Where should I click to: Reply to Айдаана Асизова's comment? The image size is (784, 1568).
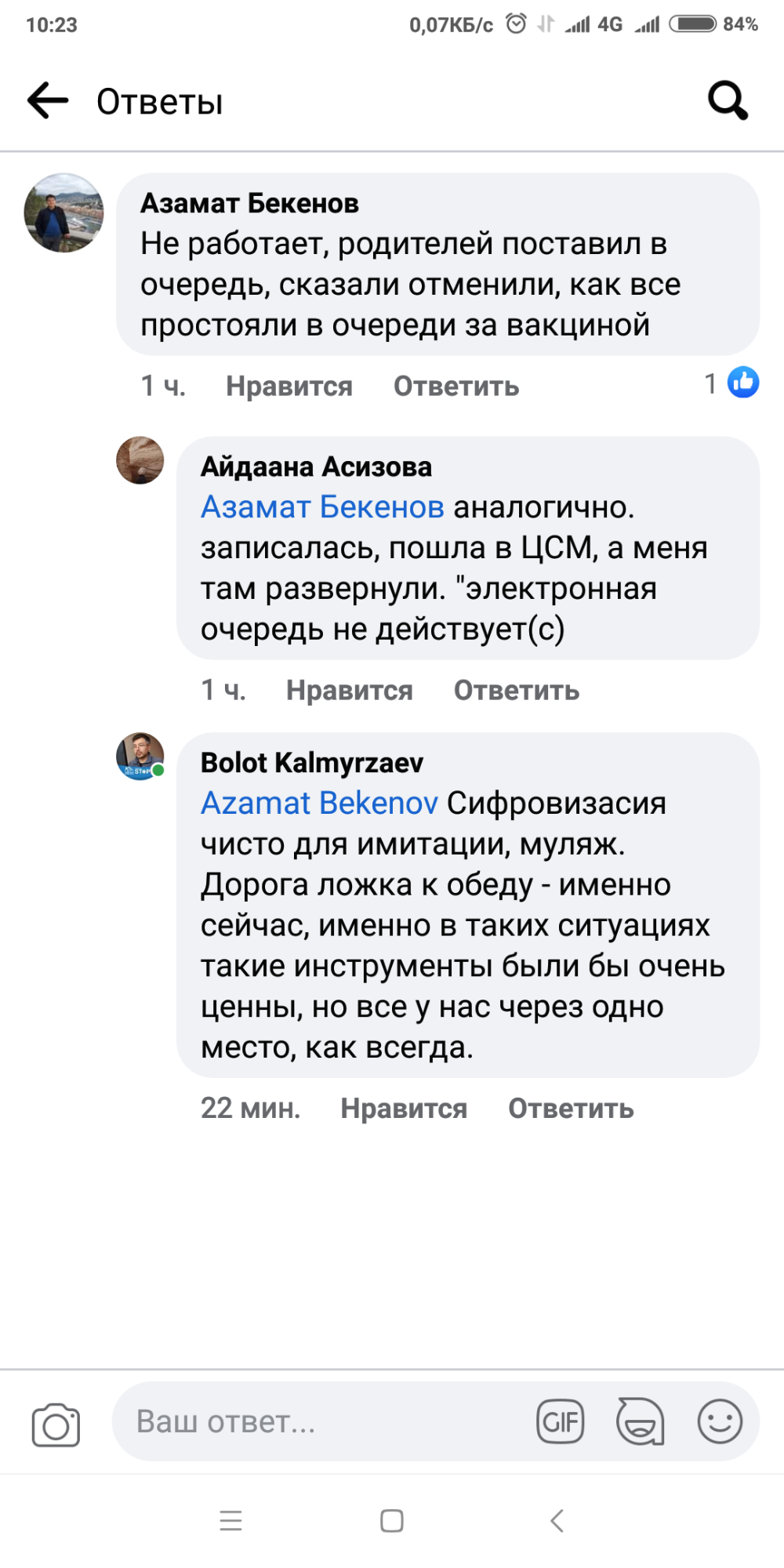517,691
